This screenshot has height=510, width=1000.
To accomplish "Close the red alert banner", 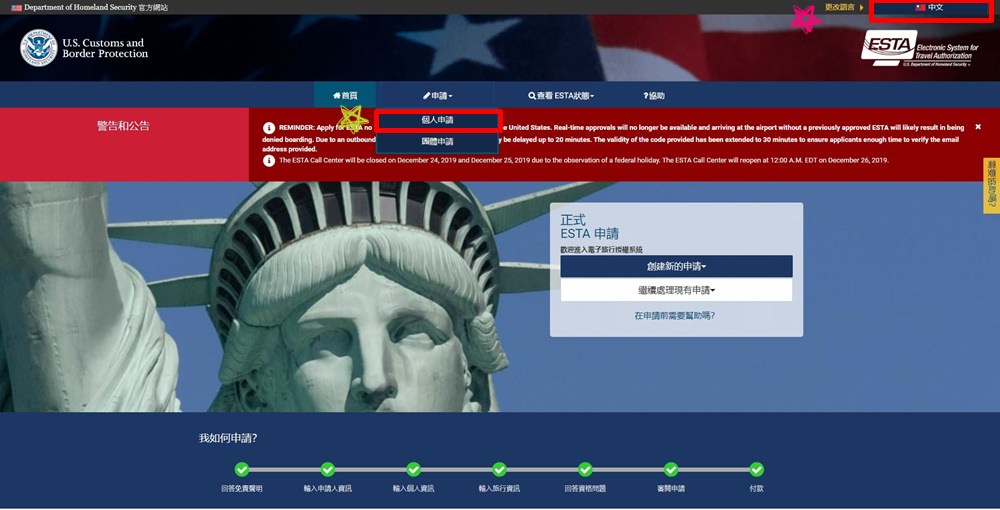I will click(978, 127).
